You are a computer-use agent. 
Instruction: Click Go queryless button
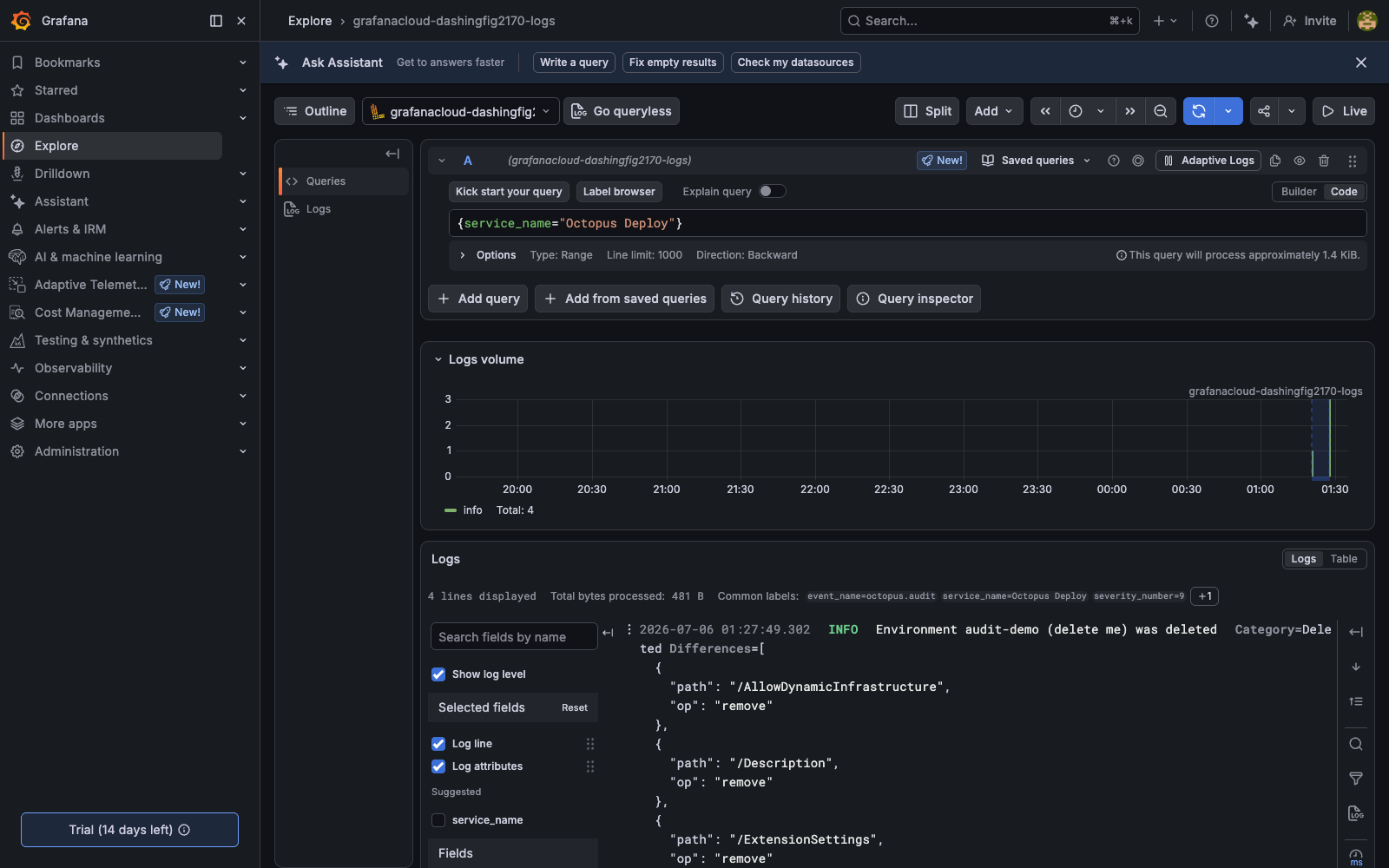coord(622,111)
